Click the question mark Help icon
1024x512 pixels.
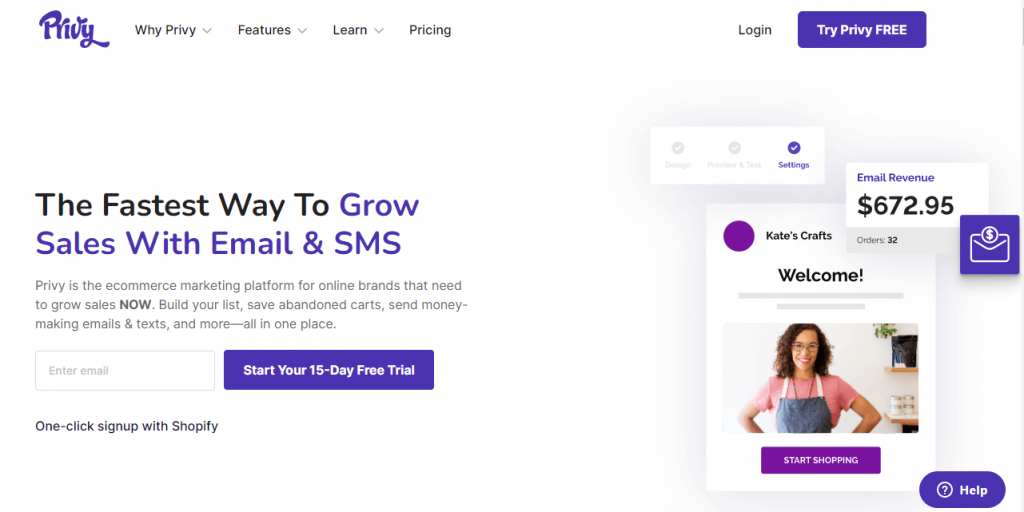coord(945,490)
